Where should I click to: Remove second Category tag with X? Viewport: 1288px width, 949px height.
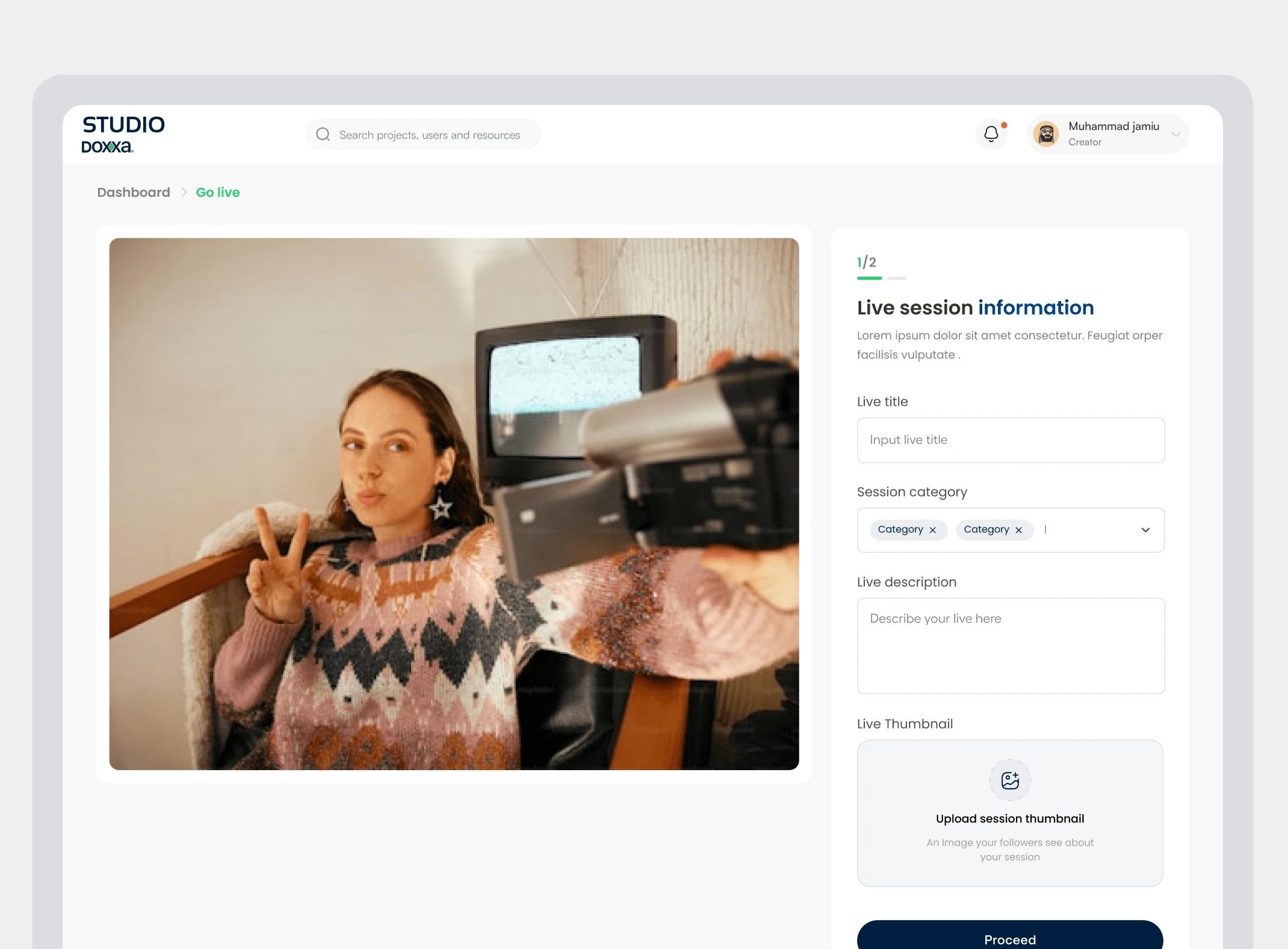1020,530
